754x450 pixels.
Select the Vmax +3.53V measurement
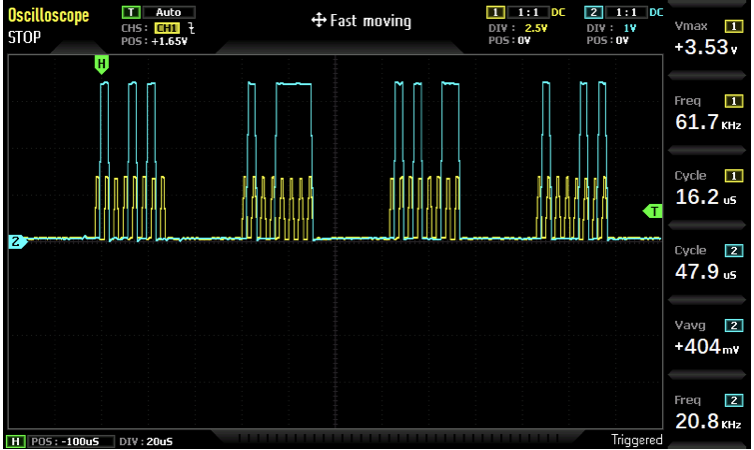[x=706, y=47]
